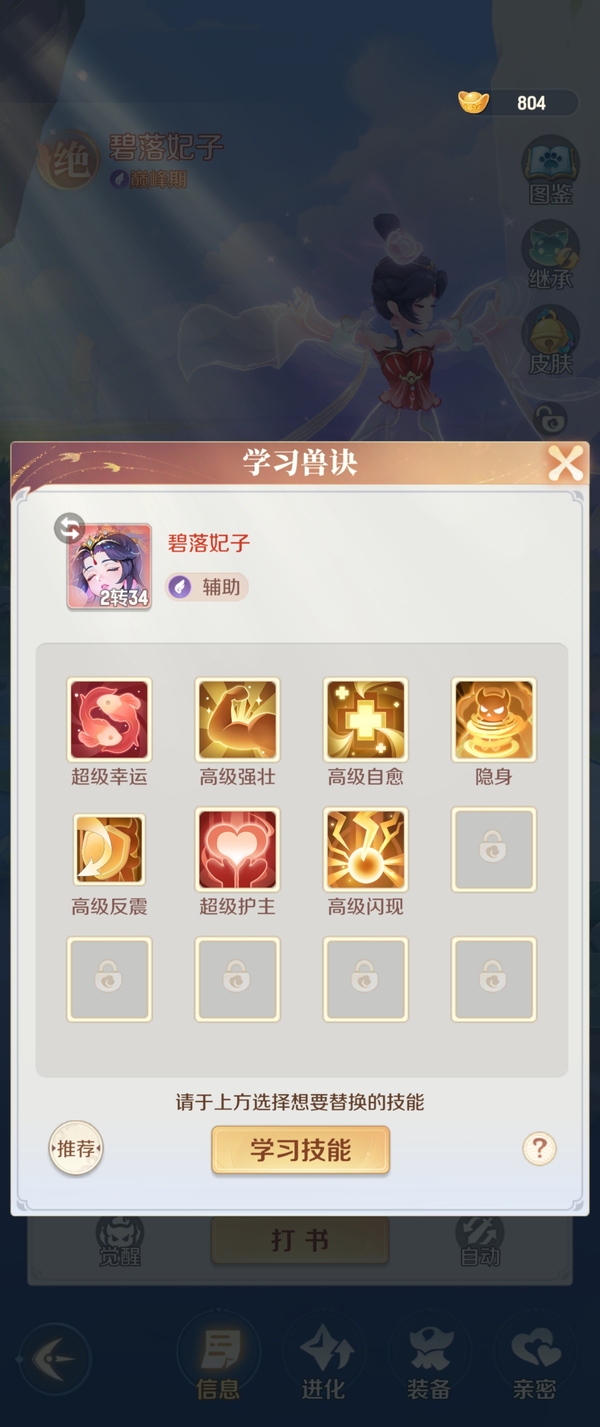Click the question mark help icon

pyautogui.click(x=539, y=1148)
